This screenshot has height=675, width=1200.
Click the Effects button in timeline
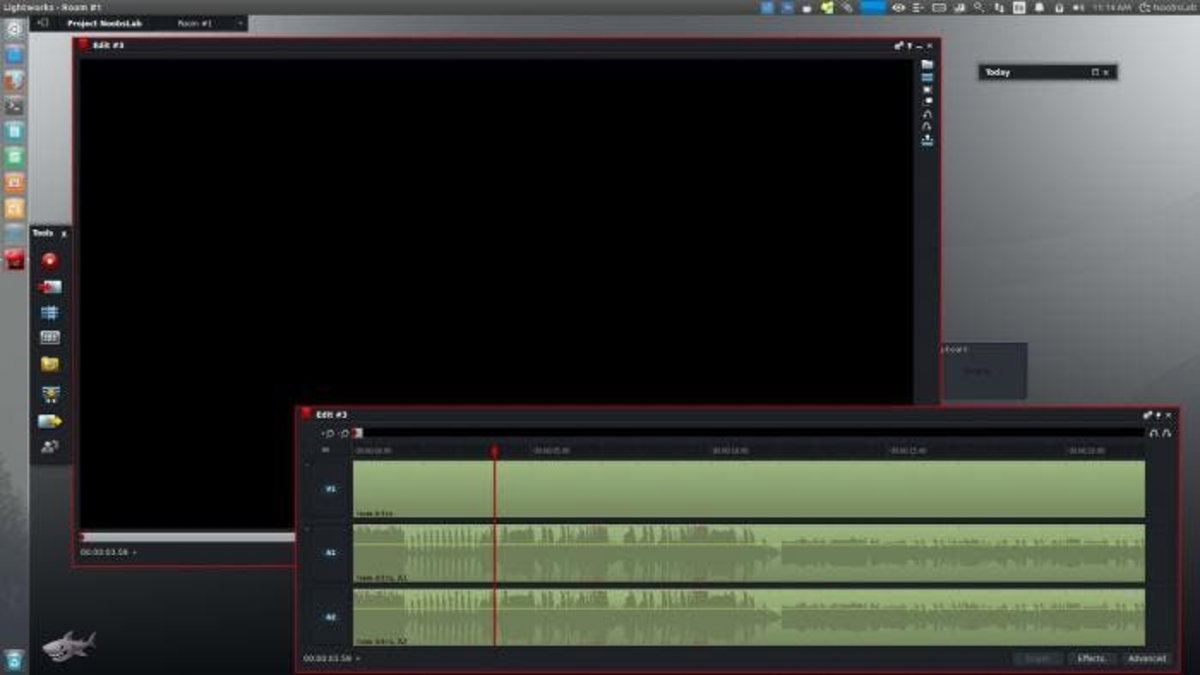[1091, 658]
